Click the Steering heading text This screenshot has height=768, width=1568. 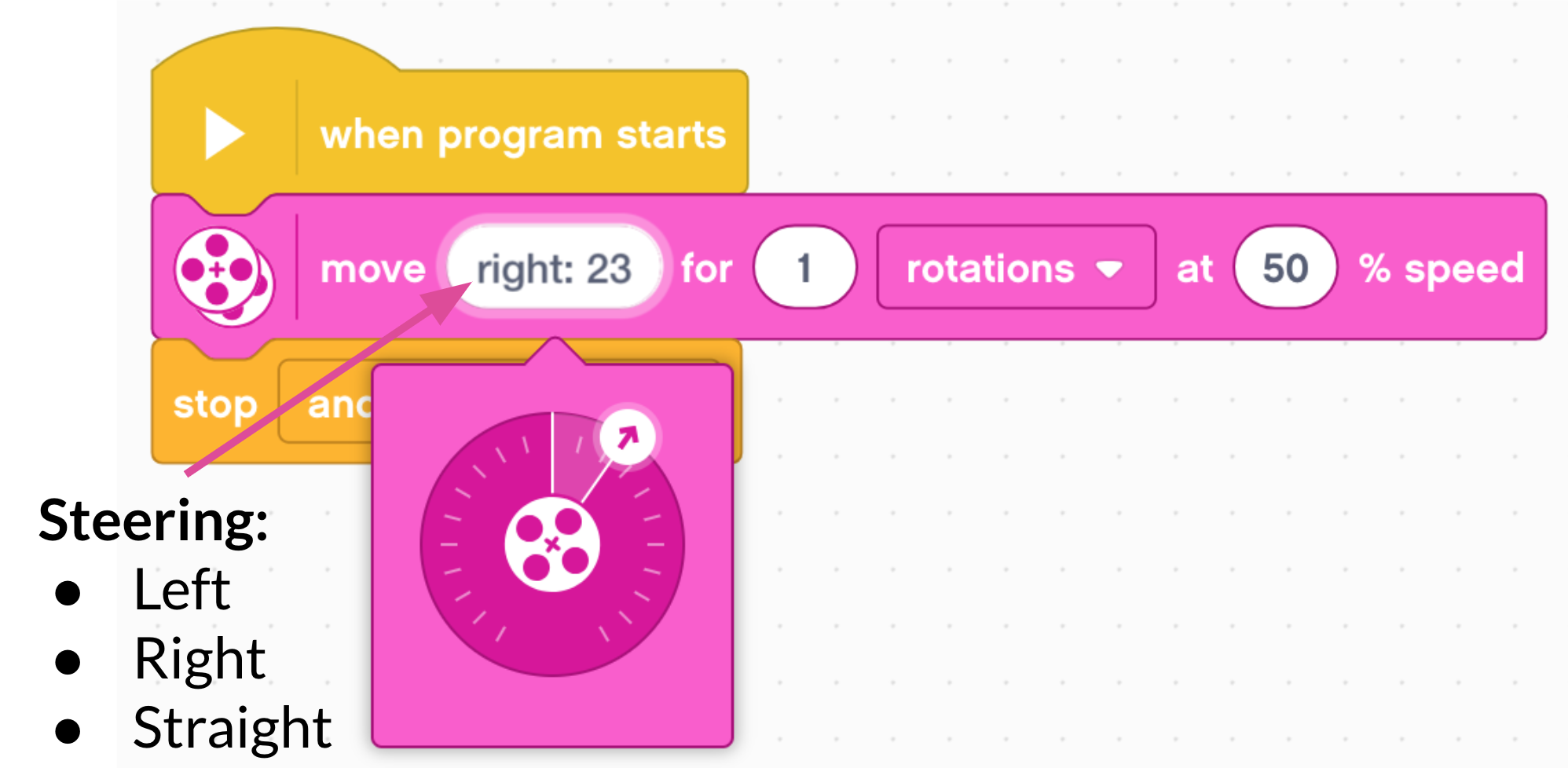tap(154, 520)
